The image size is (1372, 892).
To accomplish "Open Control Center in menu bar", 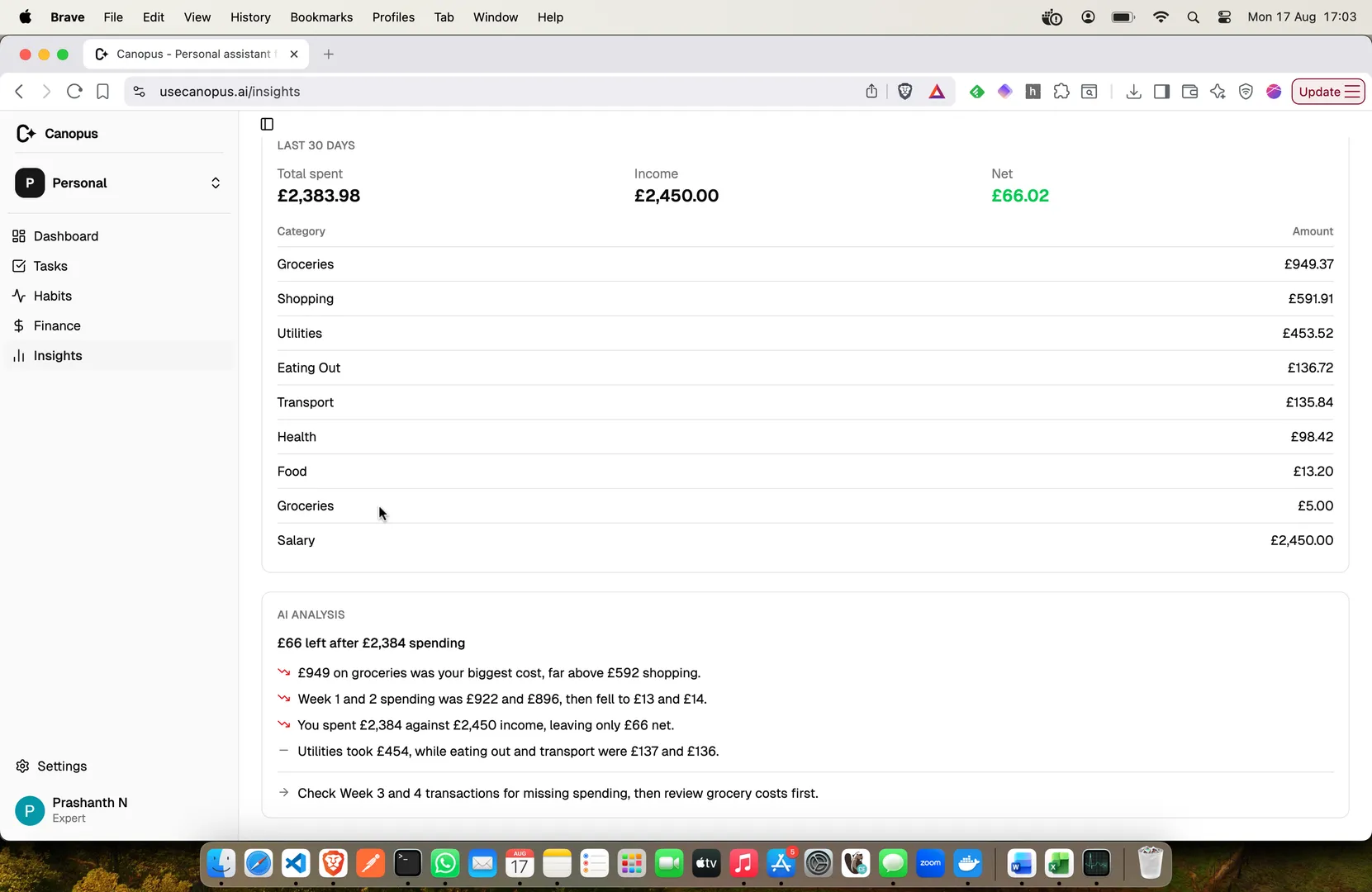I will (1224, 17).
